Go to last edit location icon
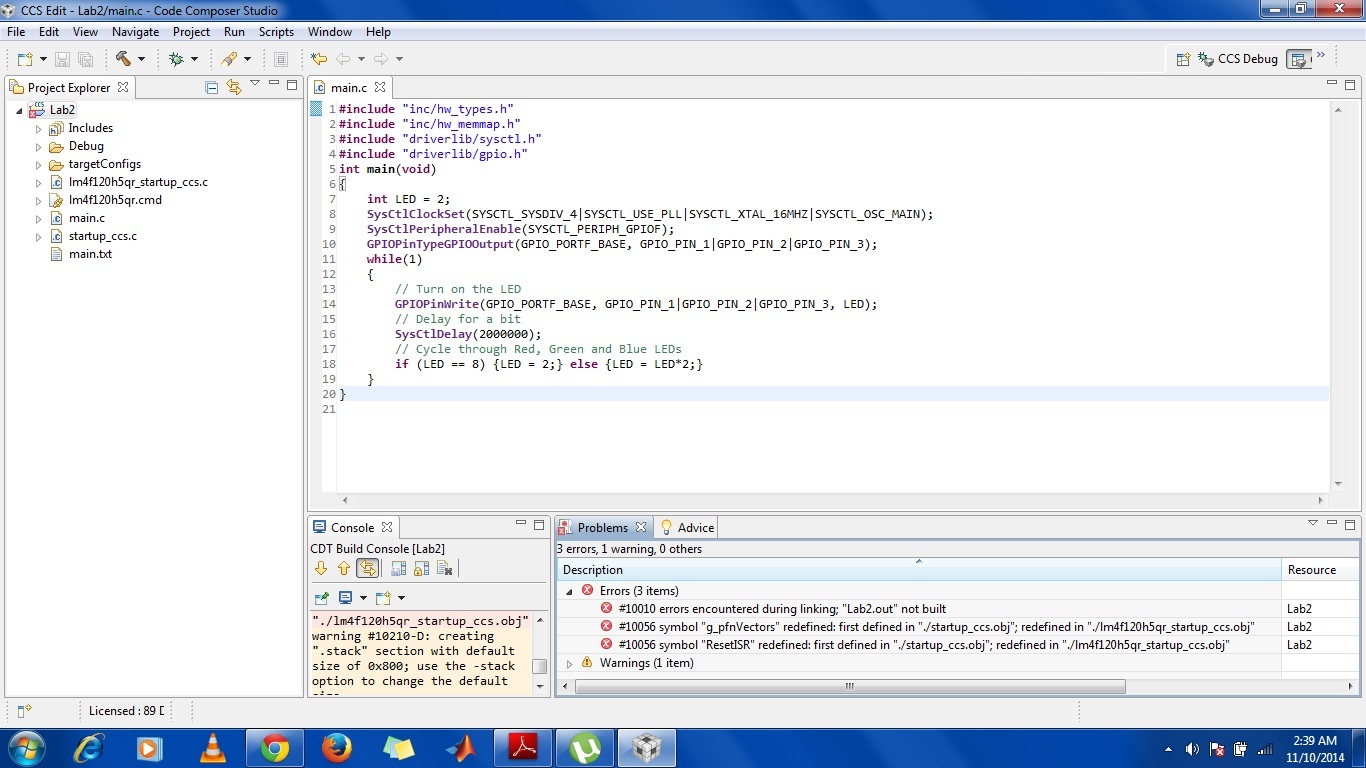Screen dimensions: 1366x768 pos(319,59)
